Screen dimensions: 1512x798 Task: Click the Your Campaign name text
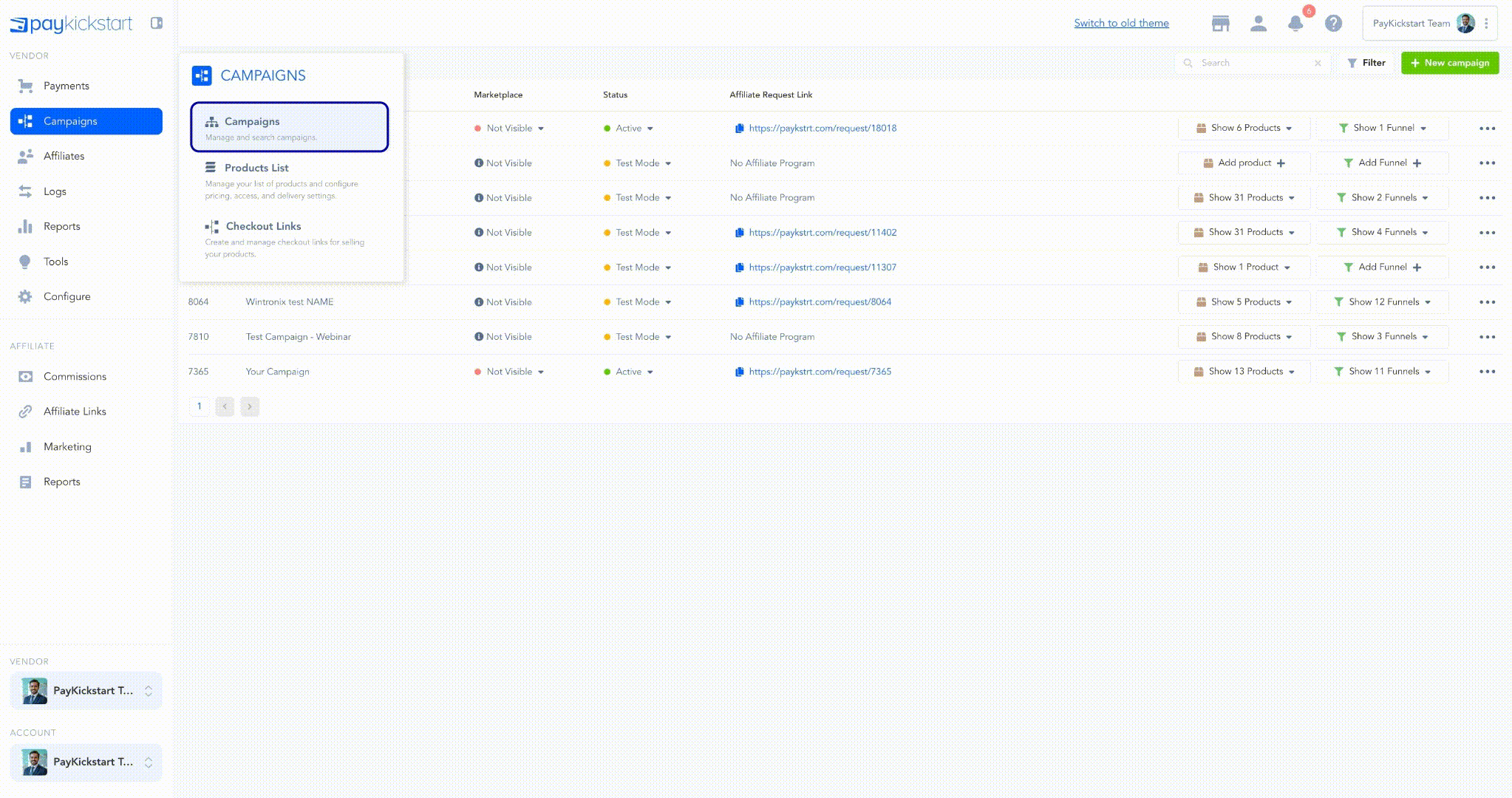tap(277, 372)
